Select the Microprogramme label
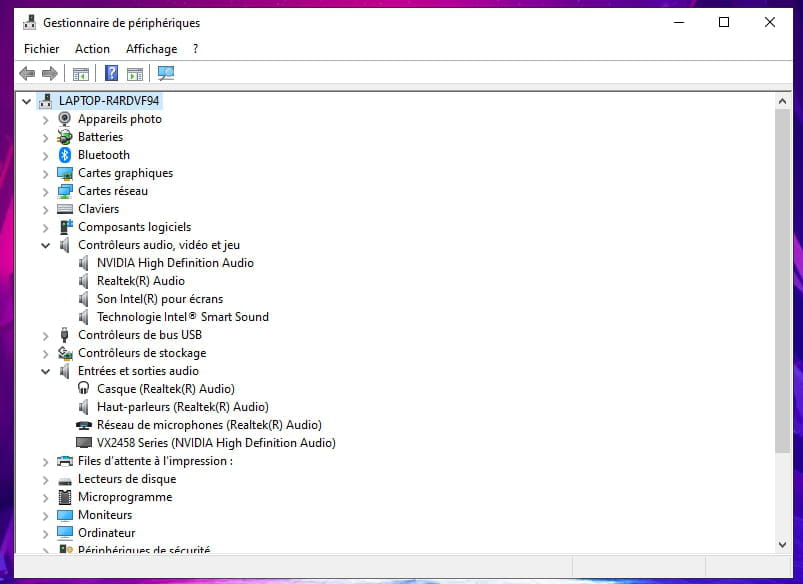Image resolution: width=803 pixels, height=584 pixels. click(125, 497)
